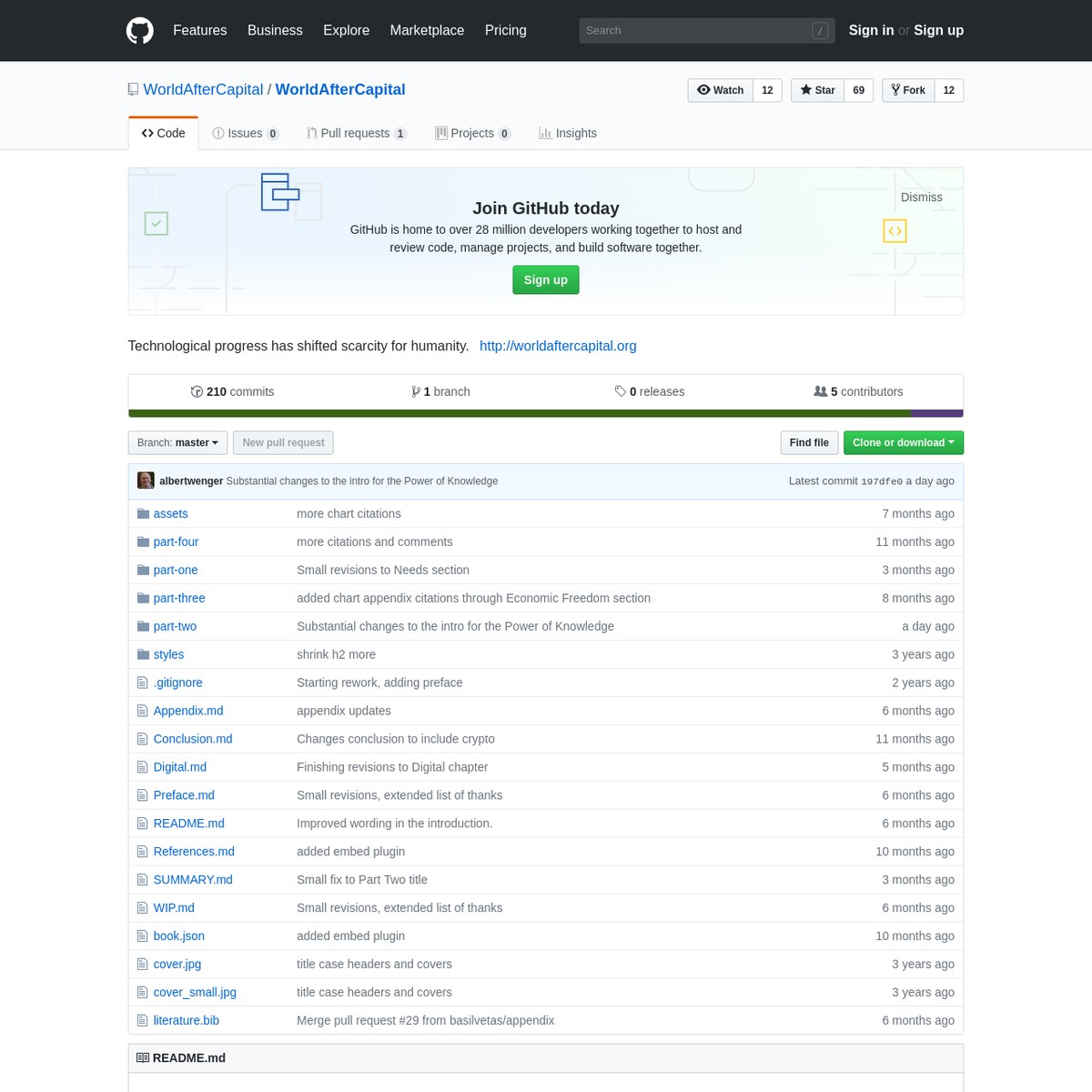The height and width of the screenshot is (1092, 1092).
Task: Click the folder icon beside part-three
Action: pyautogui.click(x=143, y=598)
